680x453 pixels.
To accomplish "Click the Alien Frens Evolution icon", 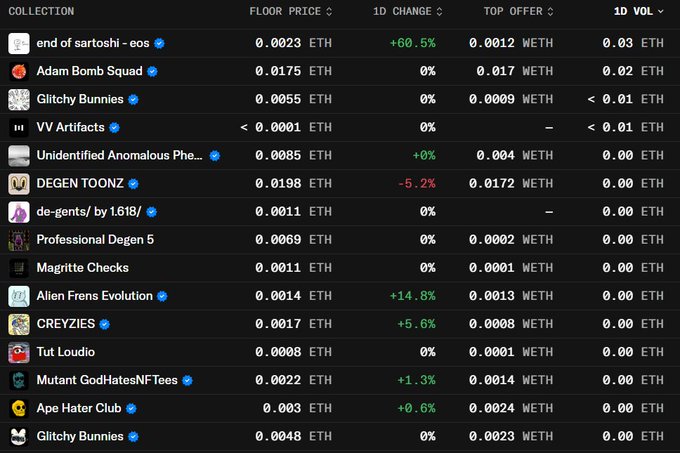I will 19,296.
